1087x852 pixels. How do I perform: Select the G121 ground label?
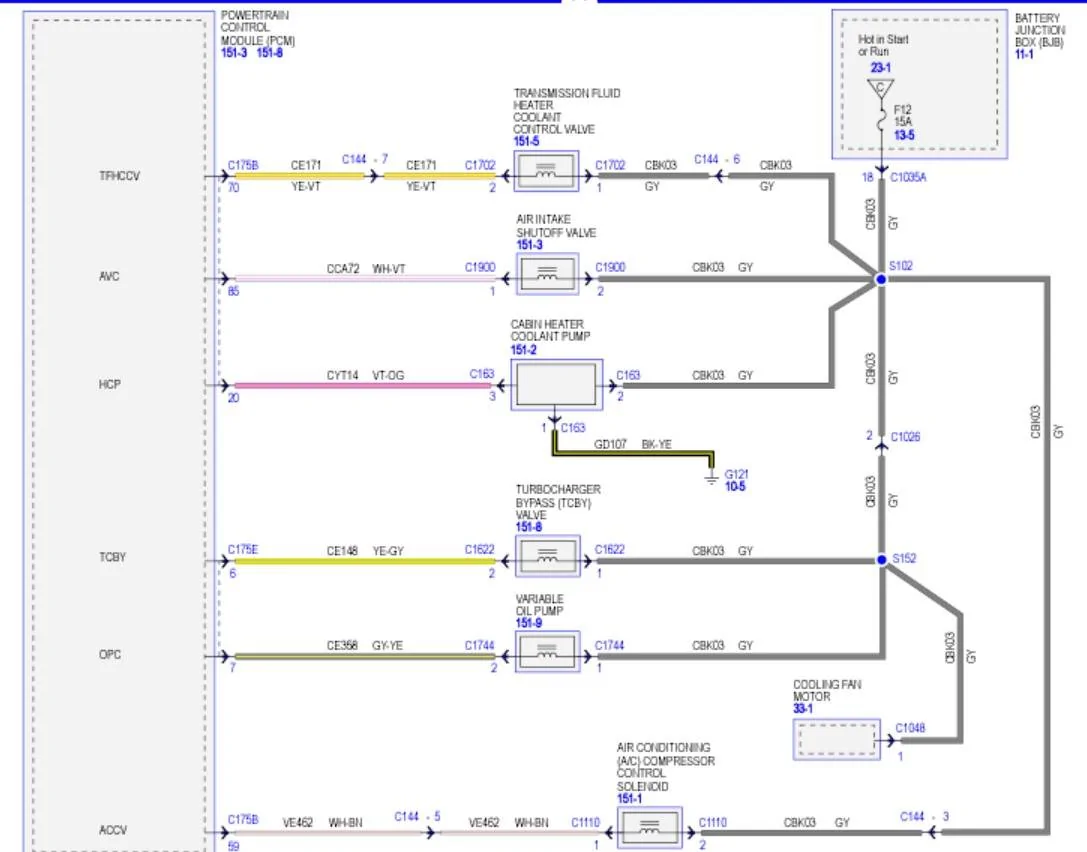(736, 474)
